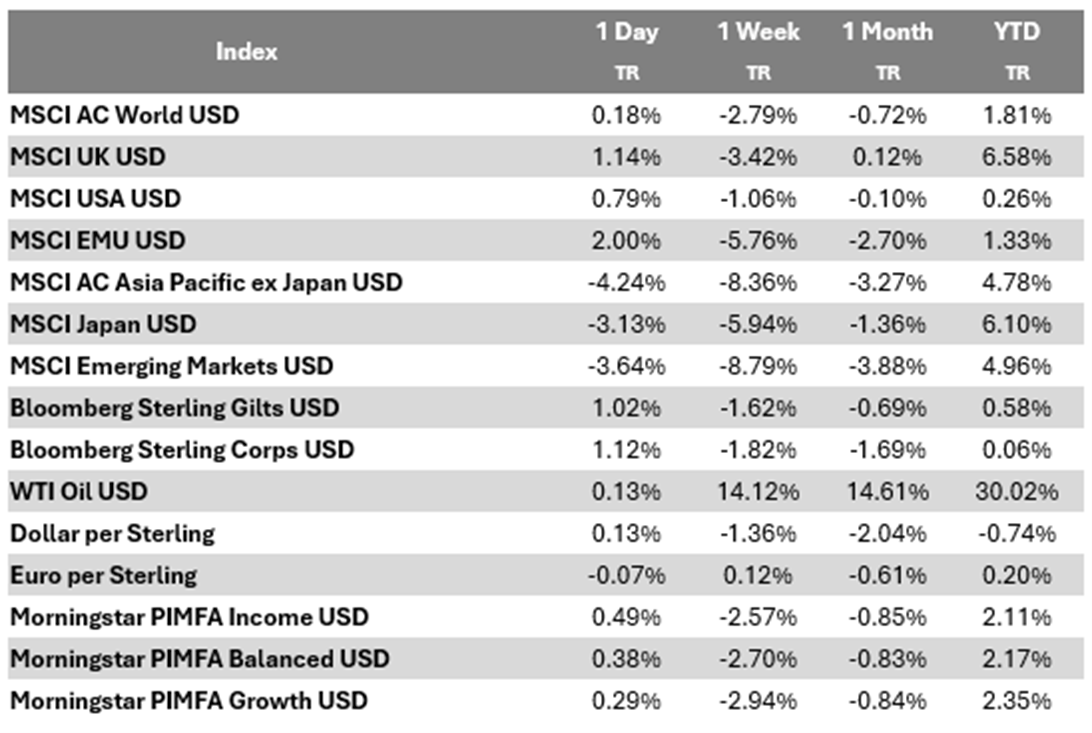This screenshot has width=1092, height=733.
Task: Click the YTD column header
Action: coord(1017,33)
